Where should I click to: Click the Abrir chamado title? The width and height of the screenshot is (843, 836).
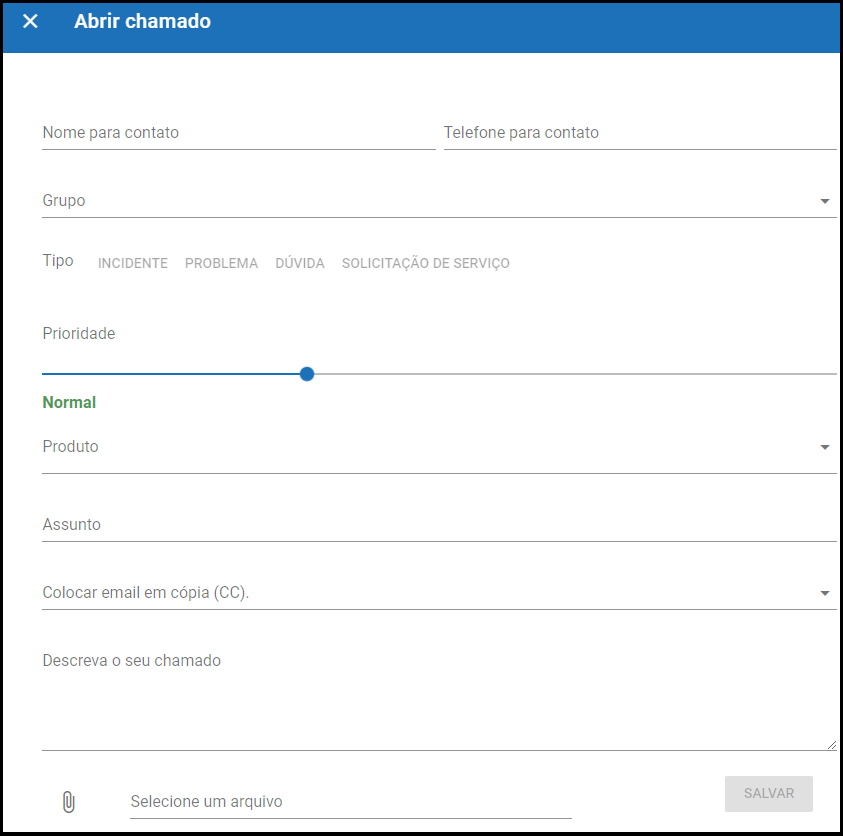coord(142,22)
